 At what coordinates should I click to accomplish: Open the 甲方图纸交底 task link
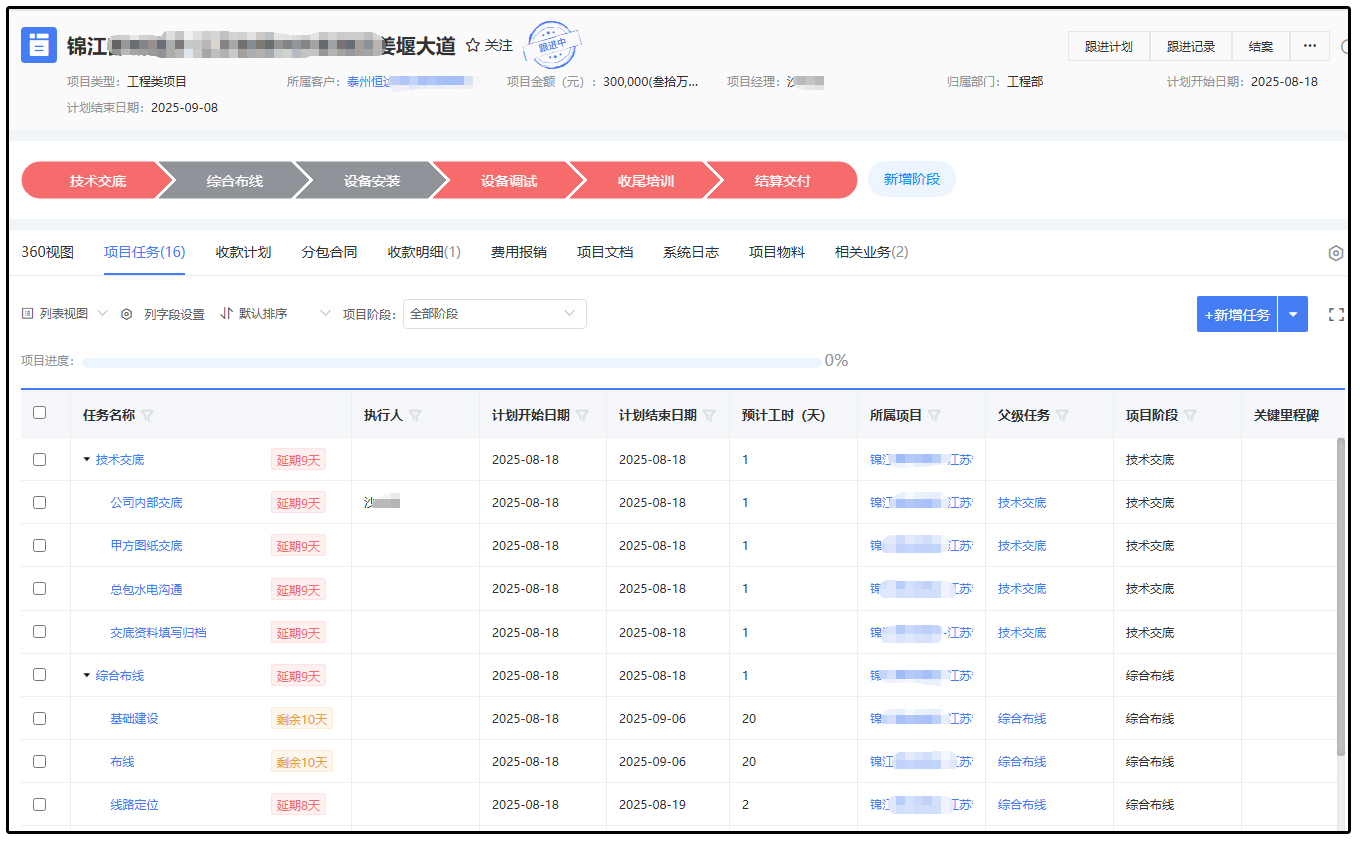146,546
